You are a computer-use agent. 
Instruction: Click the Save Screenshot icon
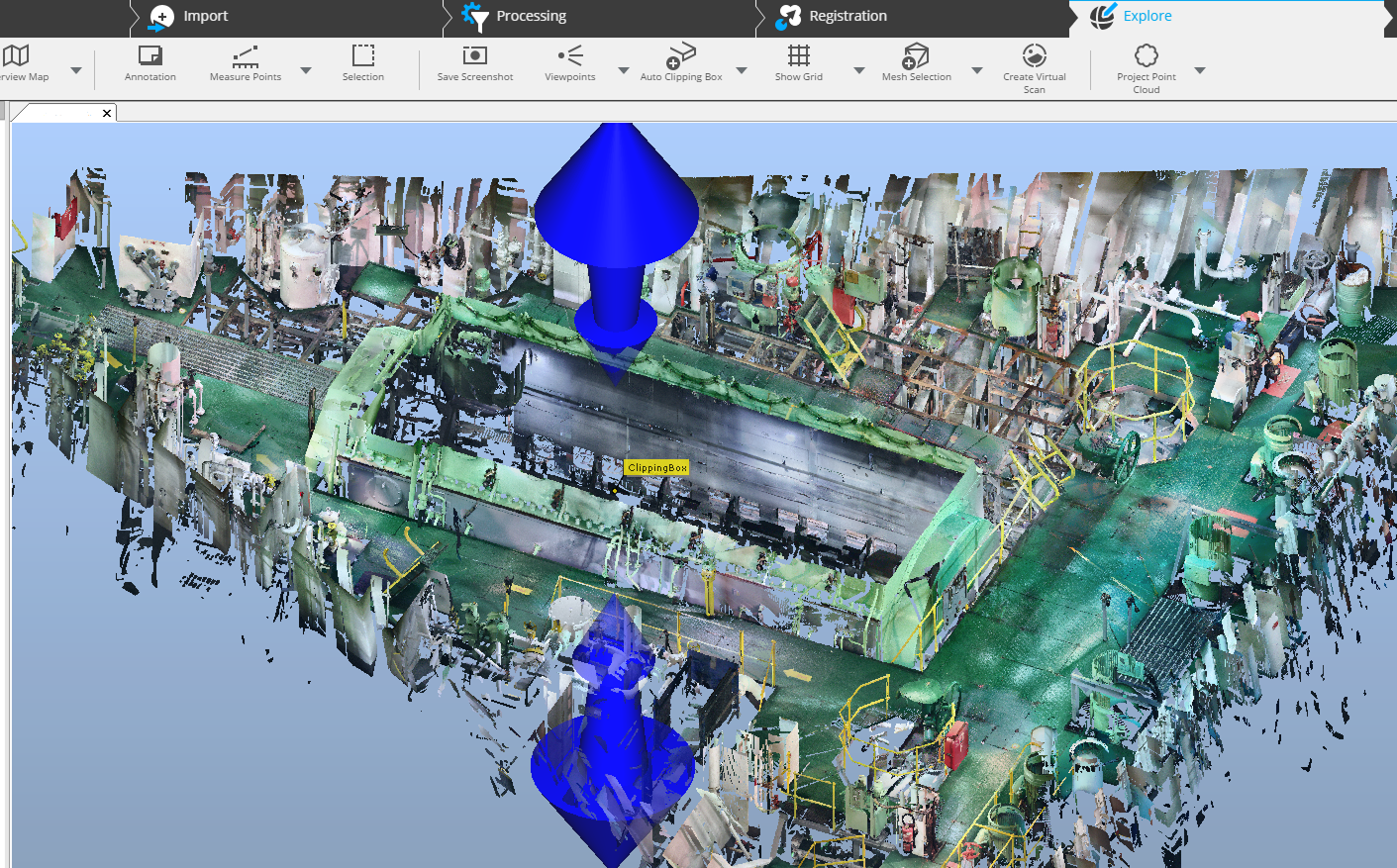coord(475,56)
